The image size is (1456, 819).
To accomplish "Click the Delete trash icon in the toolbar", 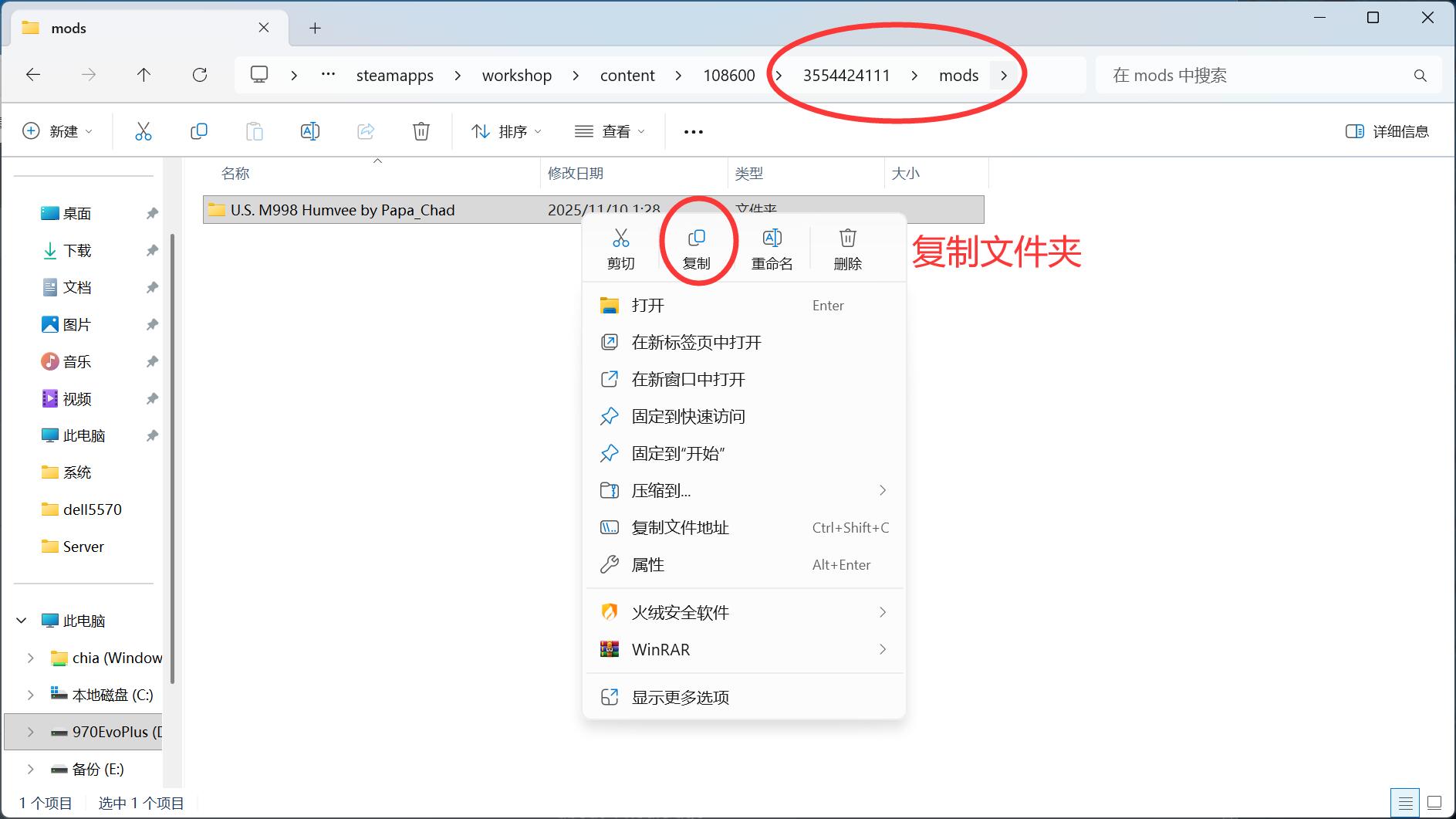I will (x=421, y=130).
